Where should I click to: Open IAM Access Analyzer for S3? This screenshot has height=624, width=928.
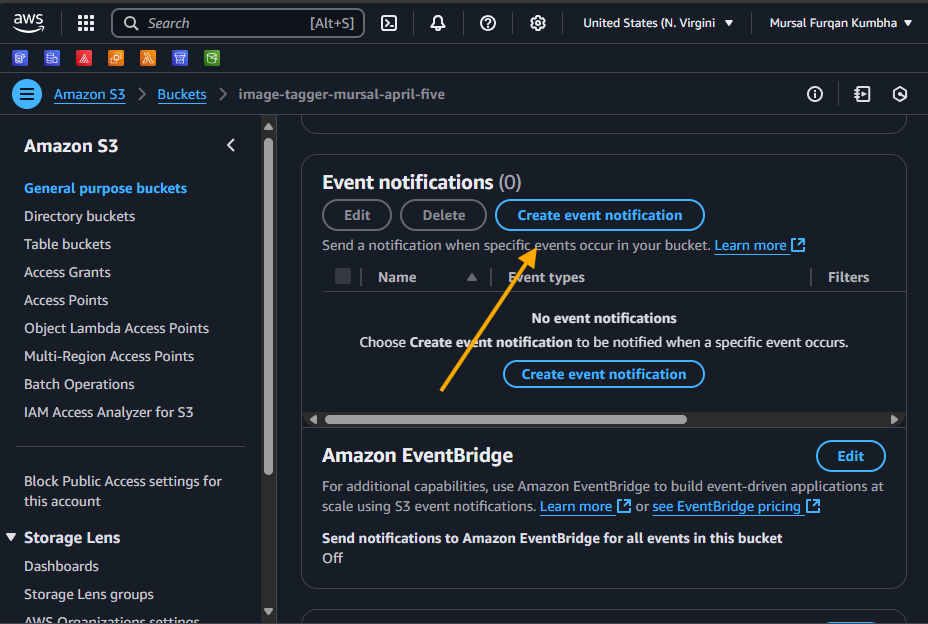tap(108, 412)
